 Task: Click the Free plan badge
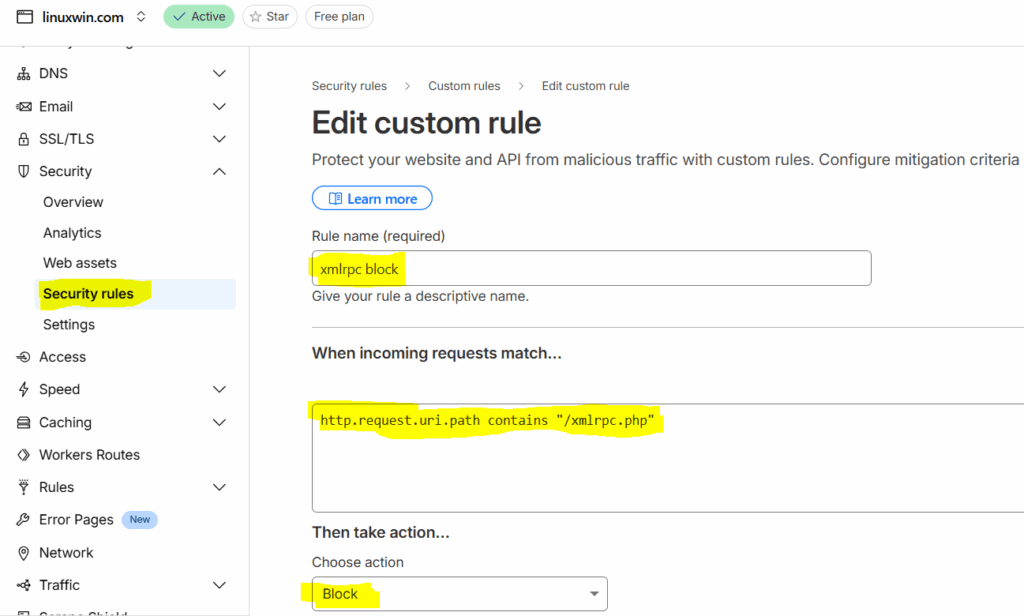tap(340, 17)
